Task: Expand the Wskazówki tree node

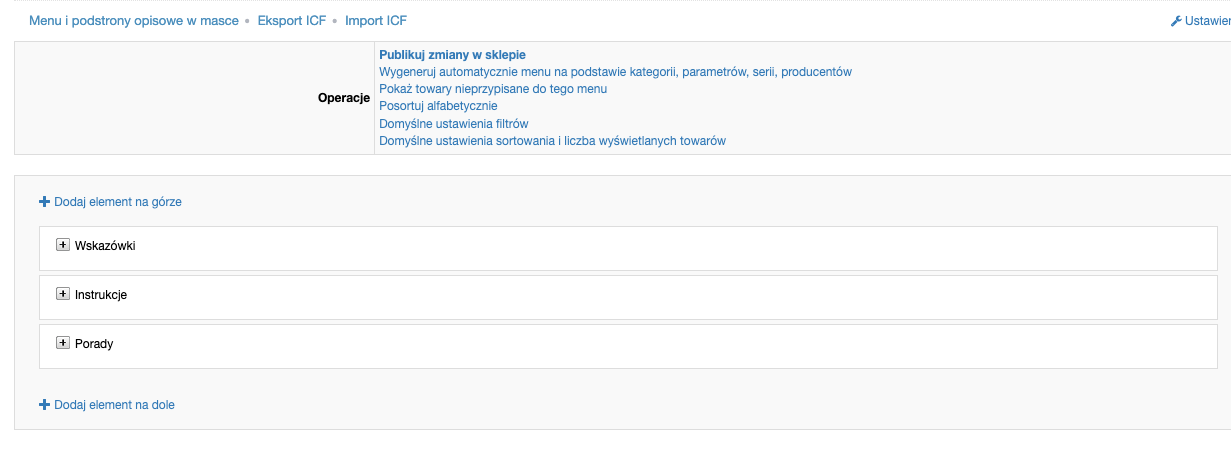Action: coord(63,245)
